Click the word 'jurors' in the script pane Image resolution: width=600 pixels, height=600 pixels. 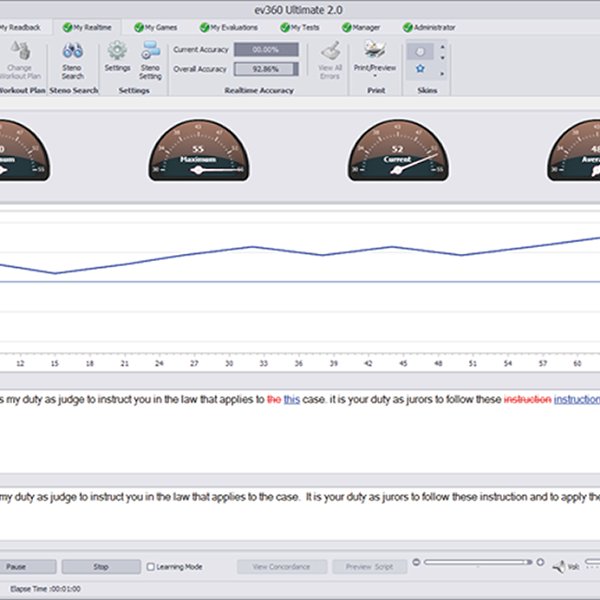pyautogui.click(x=395, y=497)
